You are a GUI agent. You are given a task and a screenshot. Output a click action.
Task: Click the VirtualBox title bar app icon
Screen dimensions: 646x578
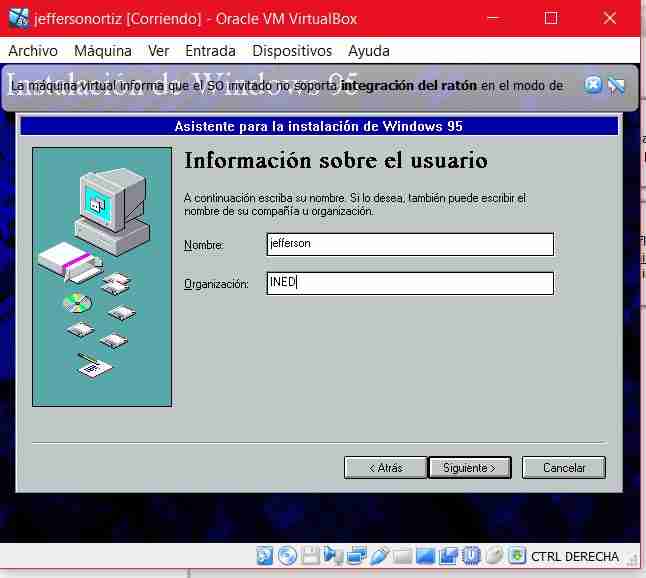pyautogui.click(x=19, y=18)
